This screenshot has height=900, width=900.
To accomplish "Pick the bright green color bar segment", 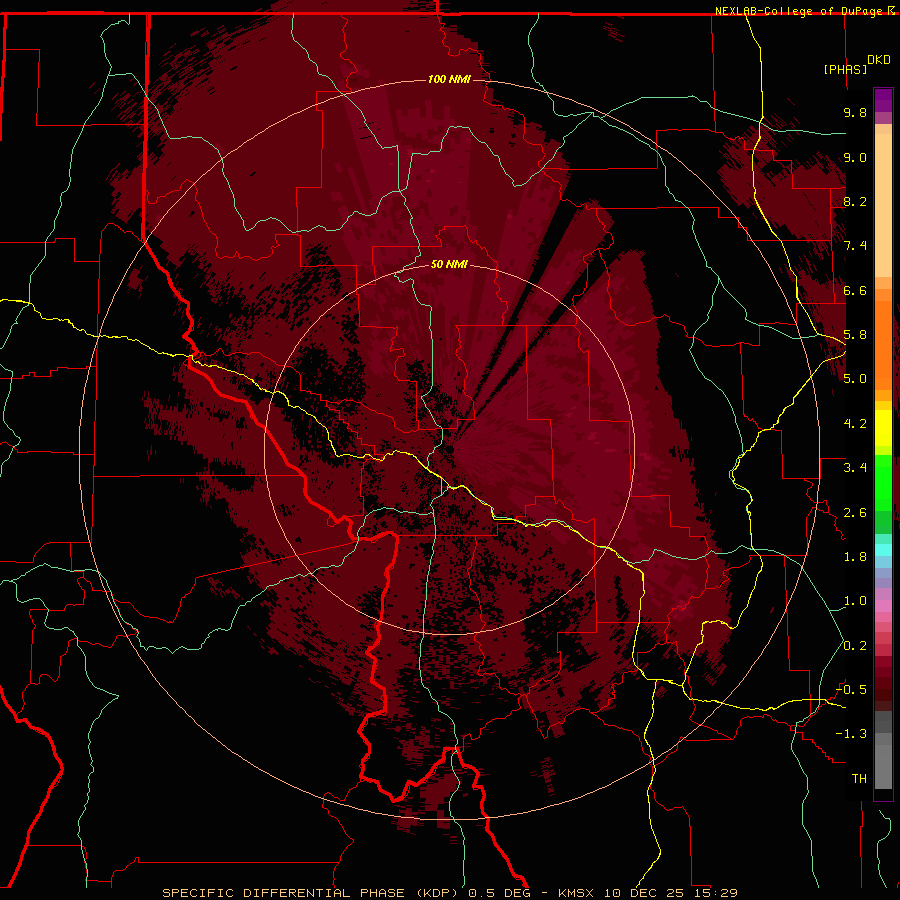I will pyautogui.click(x=883, y=483).
